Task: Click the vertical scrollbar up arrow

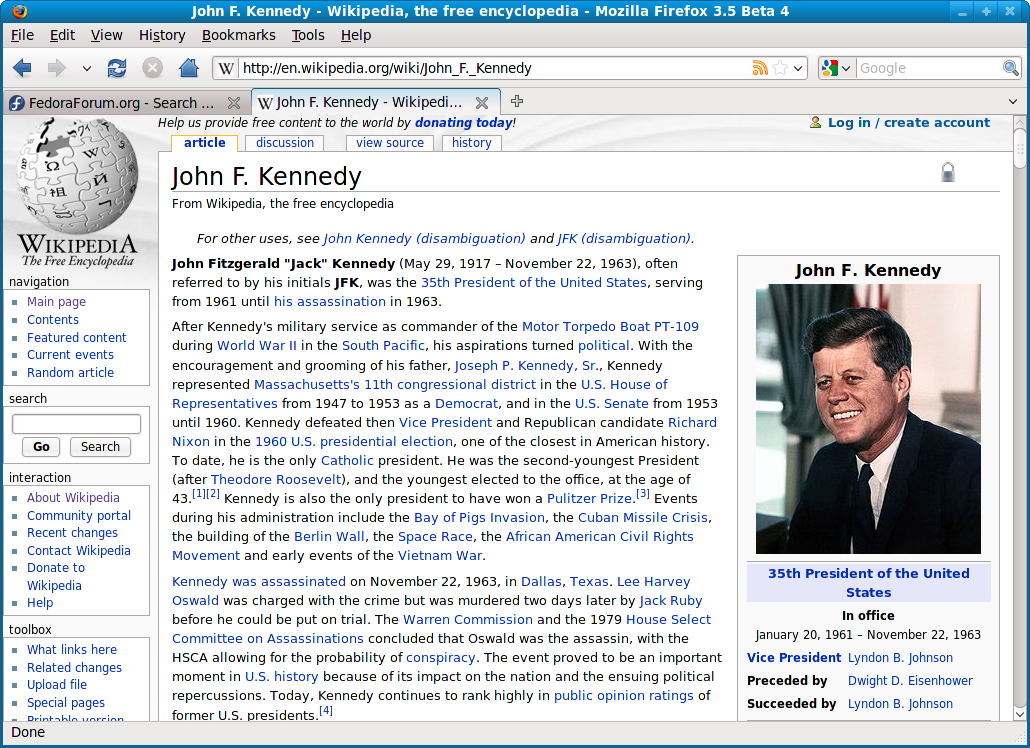Action: 1019,122
